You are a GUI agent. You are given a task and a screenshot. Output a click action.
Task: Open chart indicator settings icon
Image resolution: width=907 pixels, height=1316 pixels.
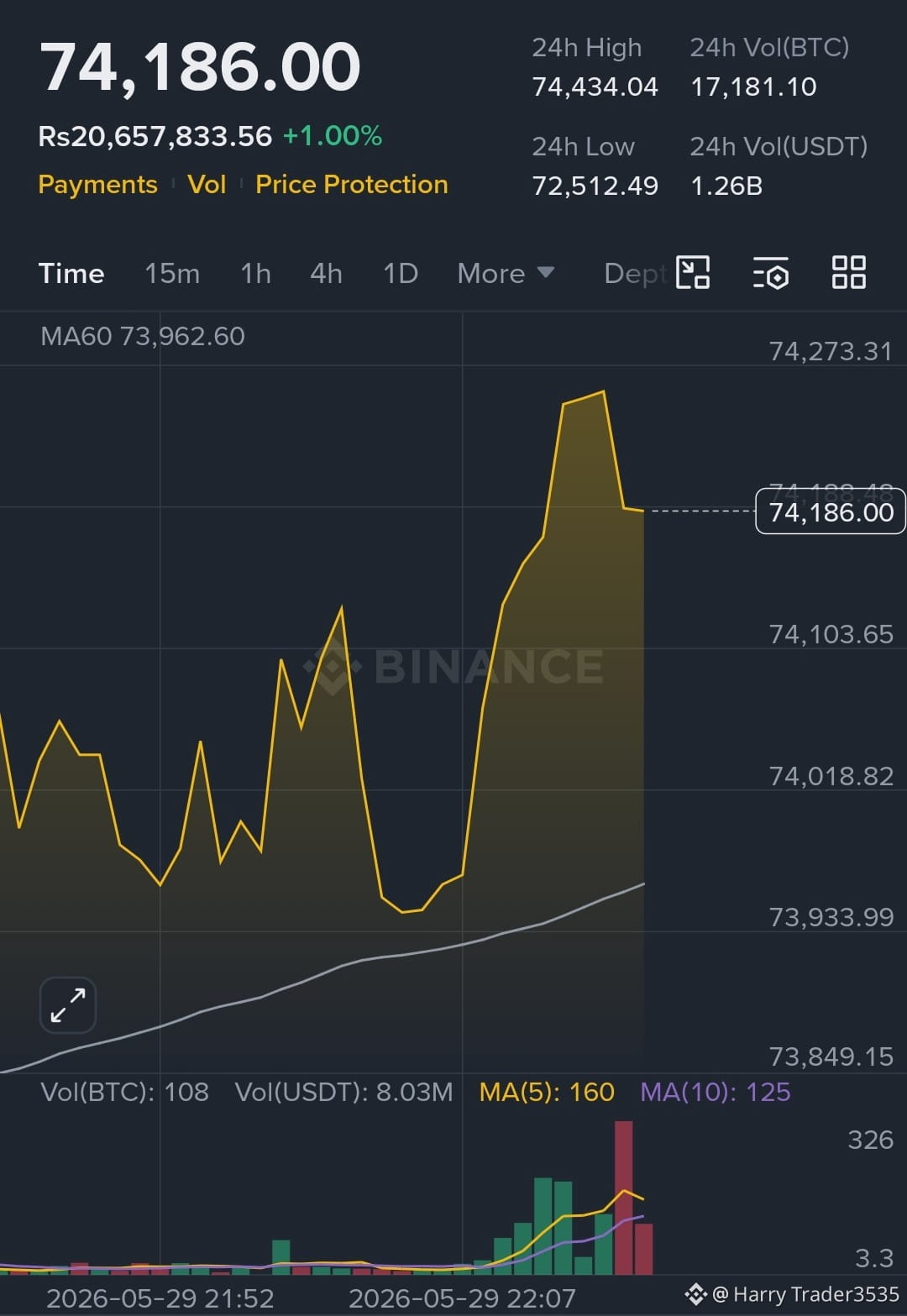pyautogui.click(x=770, y=273)
